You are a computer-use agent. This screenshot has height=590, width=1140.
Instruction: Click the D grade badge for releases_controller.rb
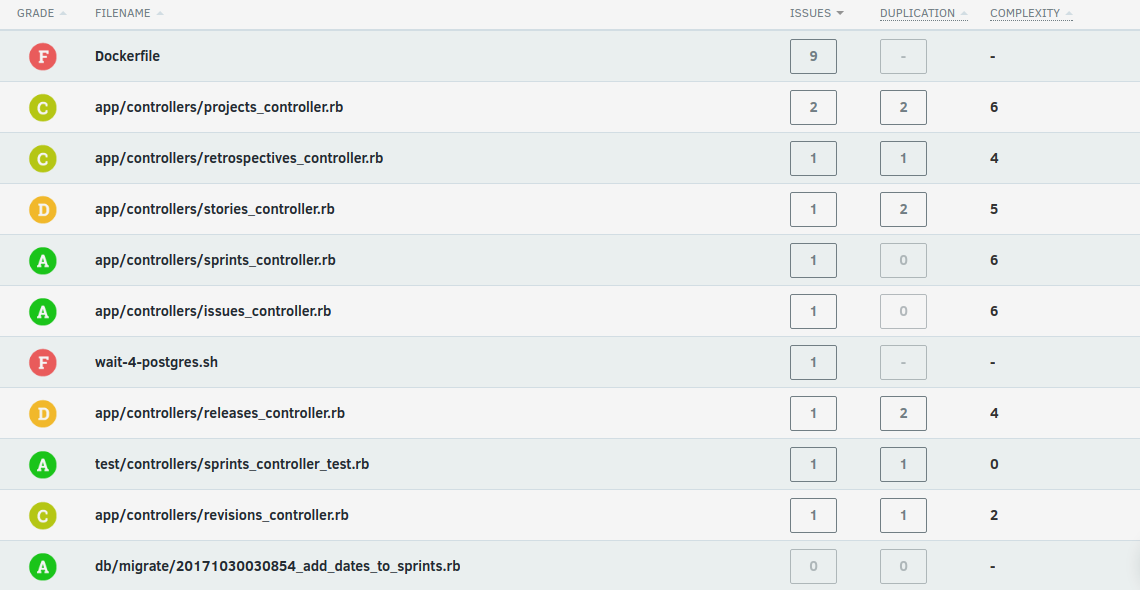pyautogui.click(x=42, y=414)
